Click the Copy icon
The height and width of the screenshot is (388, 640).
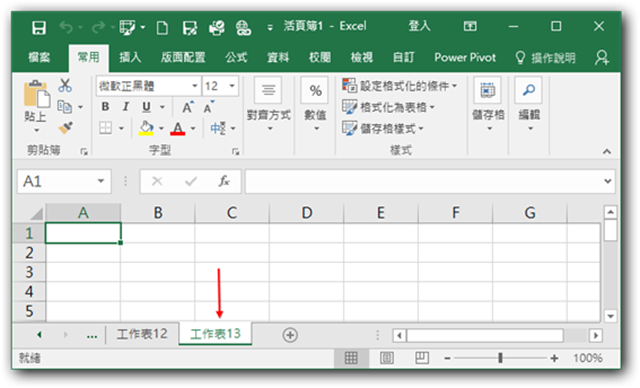pos(64,107)
